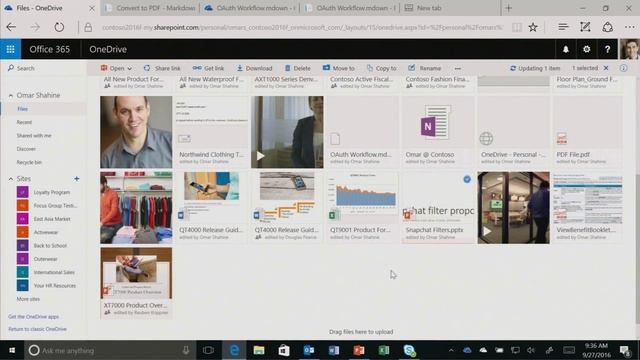Click the Search box in OneDrive
640x360 pixels.
pyautogui.click(x=43, y=68)
